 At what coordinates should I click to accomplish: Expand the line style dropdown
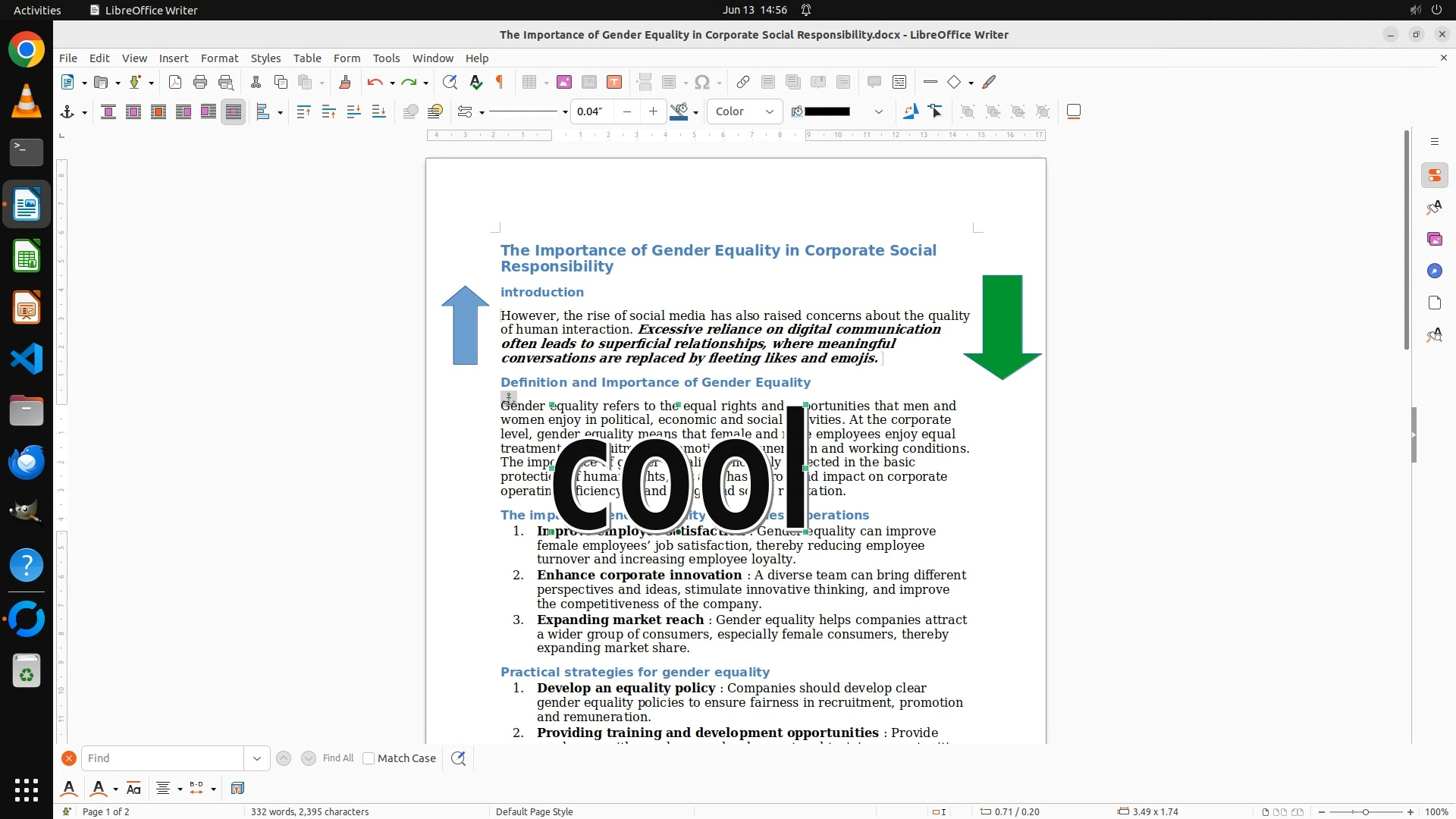[x=565, y=112]
